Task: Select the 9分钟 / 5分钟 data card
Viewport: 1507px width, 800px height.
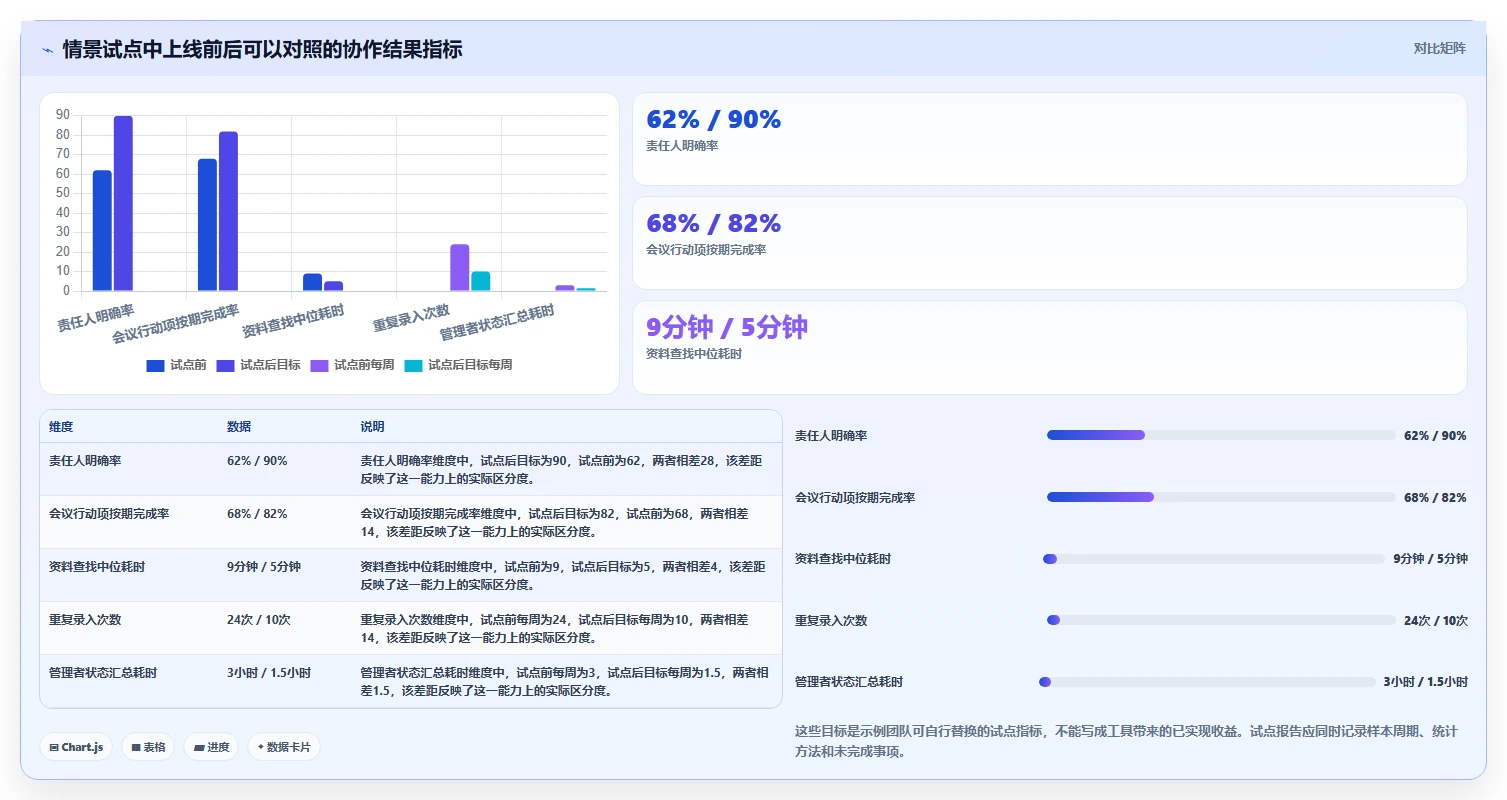Action: click(1049, 347)
